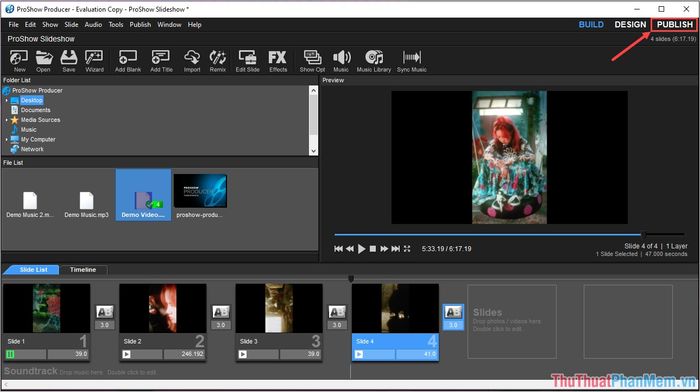Switch to the Timeline tab
Viewport: 700px width, 392px height.
[83, 270]
